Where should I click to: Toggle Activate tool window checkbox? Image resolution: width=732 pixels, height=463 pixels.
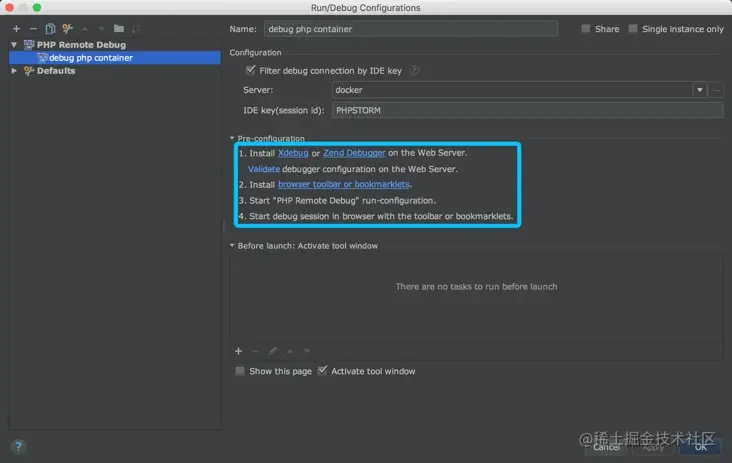(322, 371)
